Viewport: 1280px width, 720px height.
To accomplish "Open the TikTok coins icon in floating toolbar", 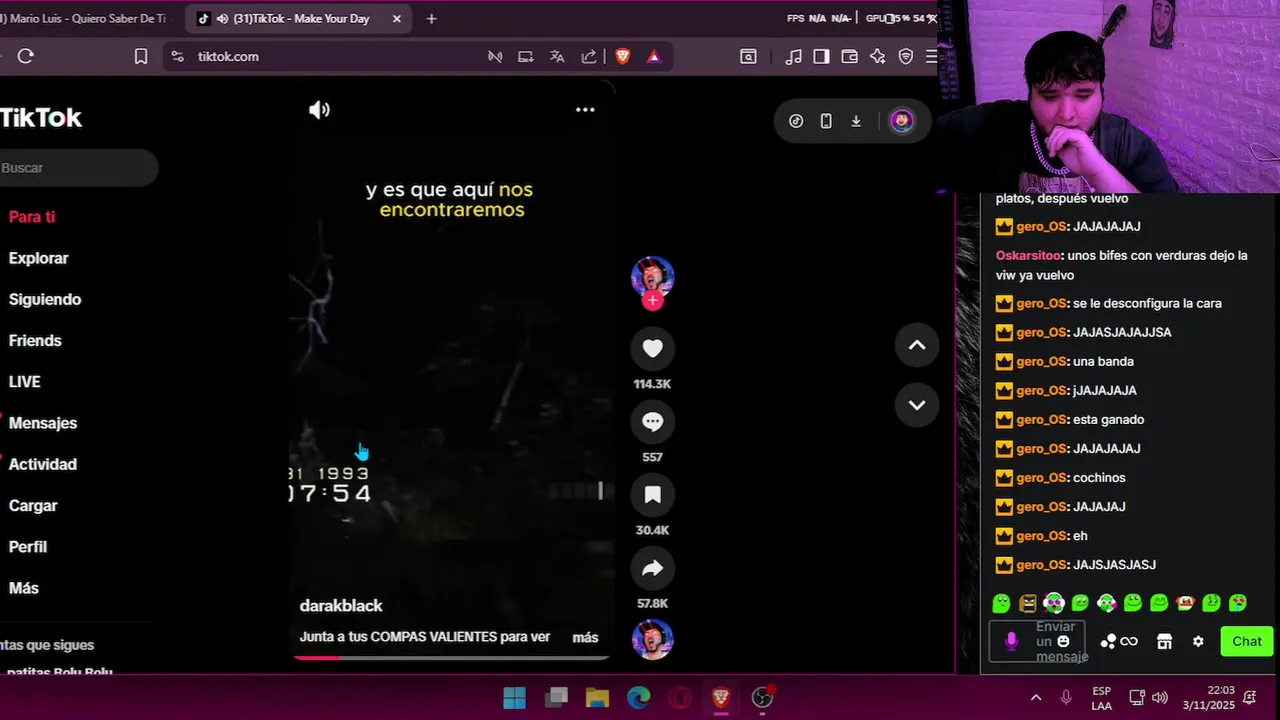I will click(796, 121).
